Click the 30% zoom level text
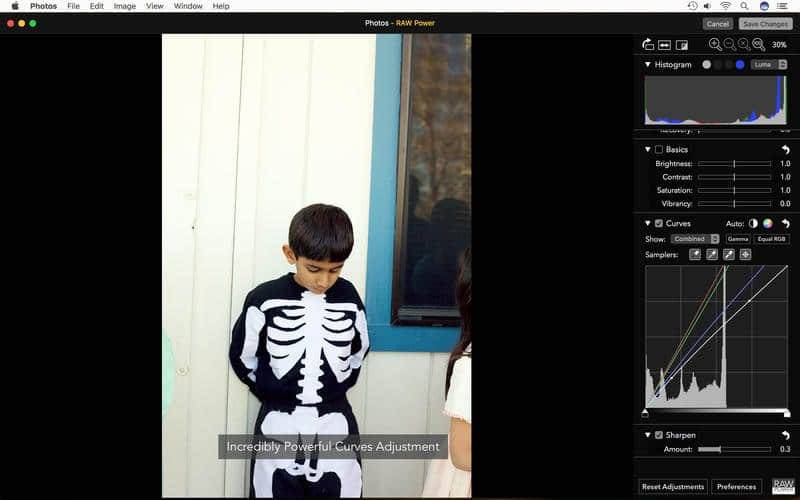This screenshot has width=800, height=500. coord(779,45)
